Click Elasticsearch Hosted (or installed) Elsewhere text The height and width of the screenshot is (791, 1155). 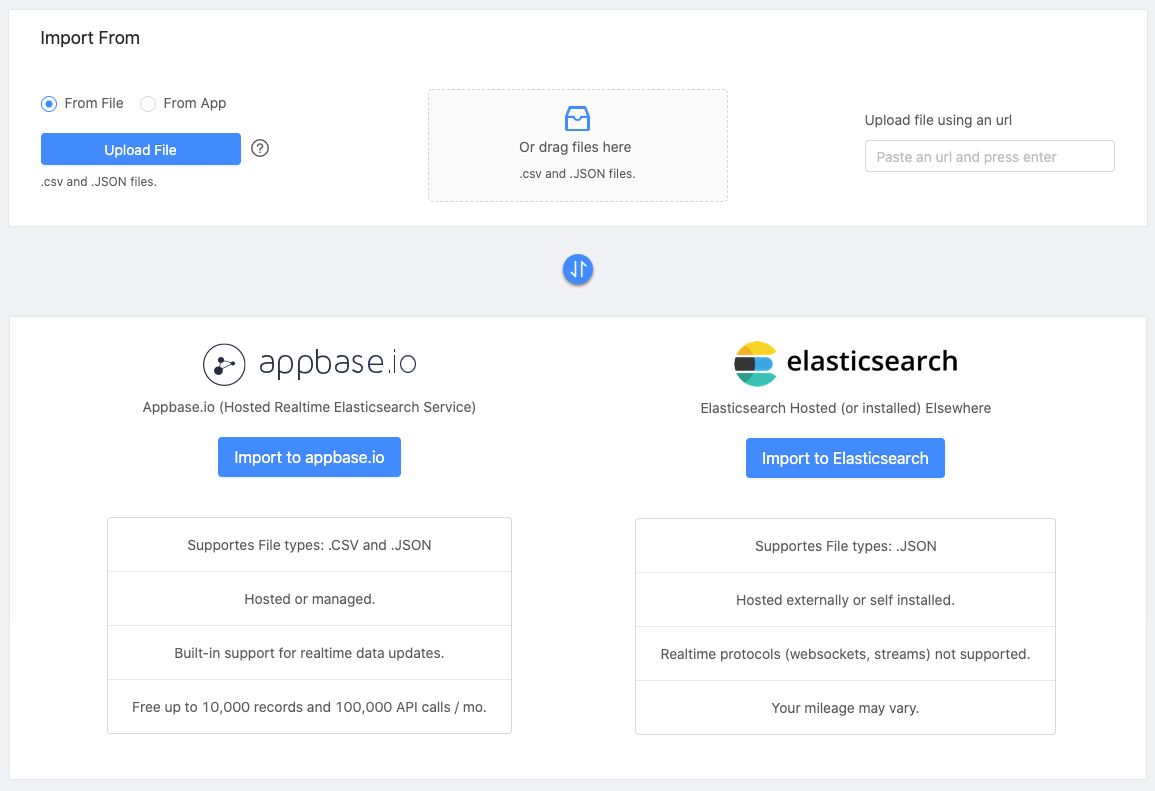[x=846, y=408]
